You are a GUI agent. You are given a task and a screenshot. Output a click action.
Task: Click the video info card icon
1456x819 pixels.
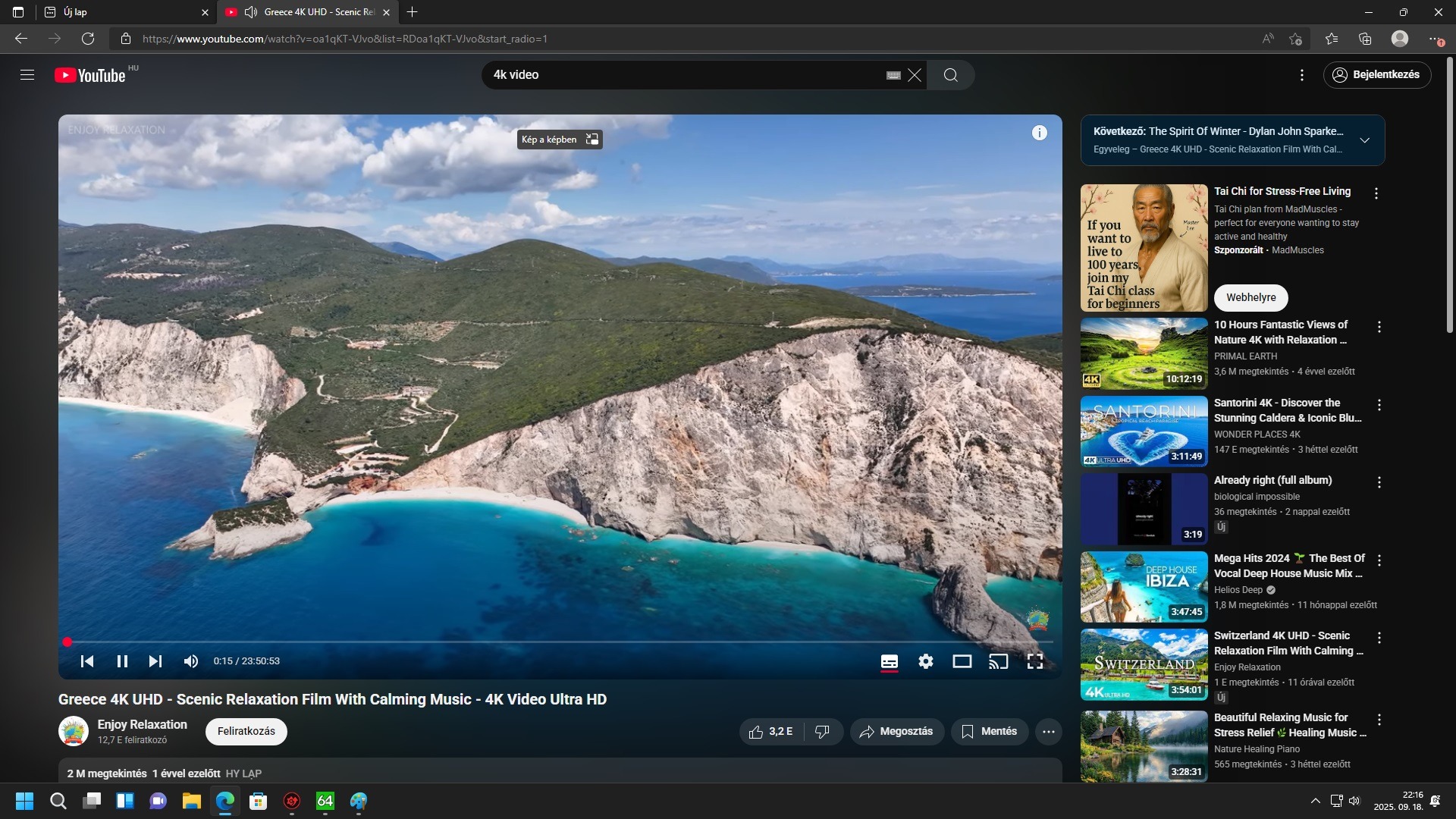[1039, 133]
